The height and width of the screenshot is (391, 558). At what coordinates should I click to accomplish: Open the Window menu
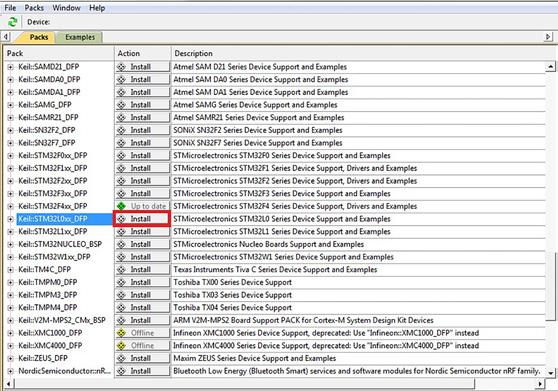(x=66, y=7)
